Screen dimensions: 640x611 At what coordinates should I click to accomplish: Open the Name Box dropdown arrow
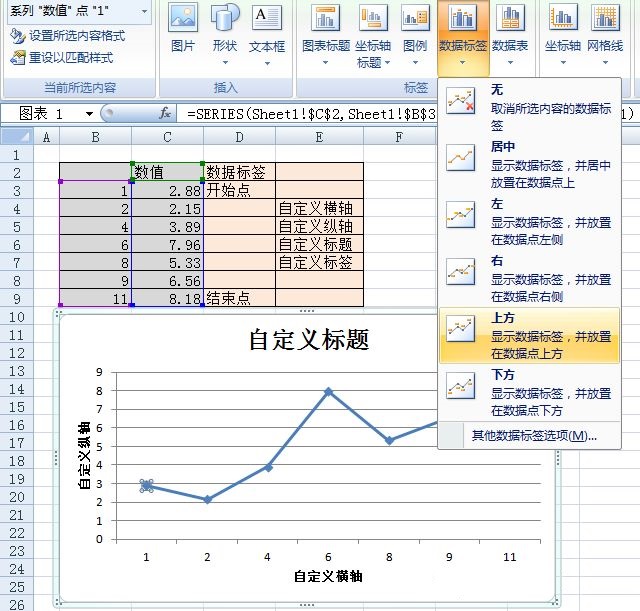[89, 114]
